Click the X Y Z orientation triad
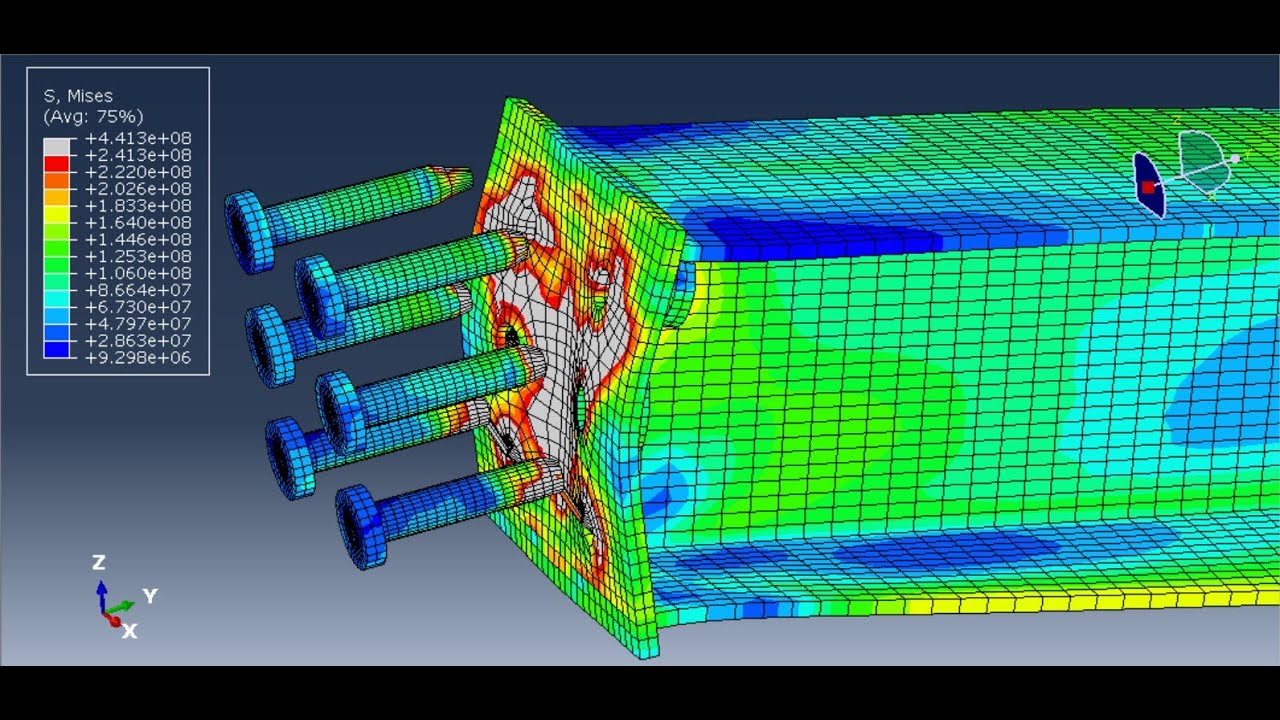The height and width of the screenshot is (720, 1280). pyautogui.click(x=124, y=596)
